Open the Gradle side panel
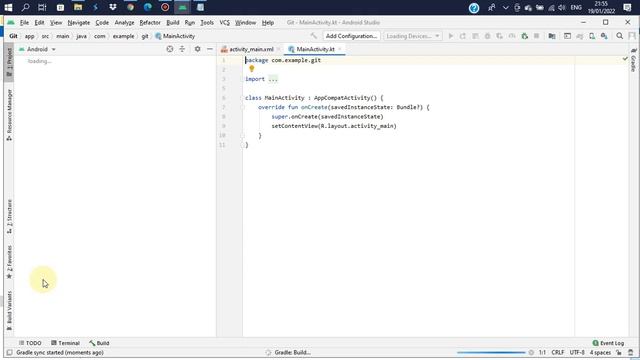The image size is (640, 360). (x=633, y=60)
